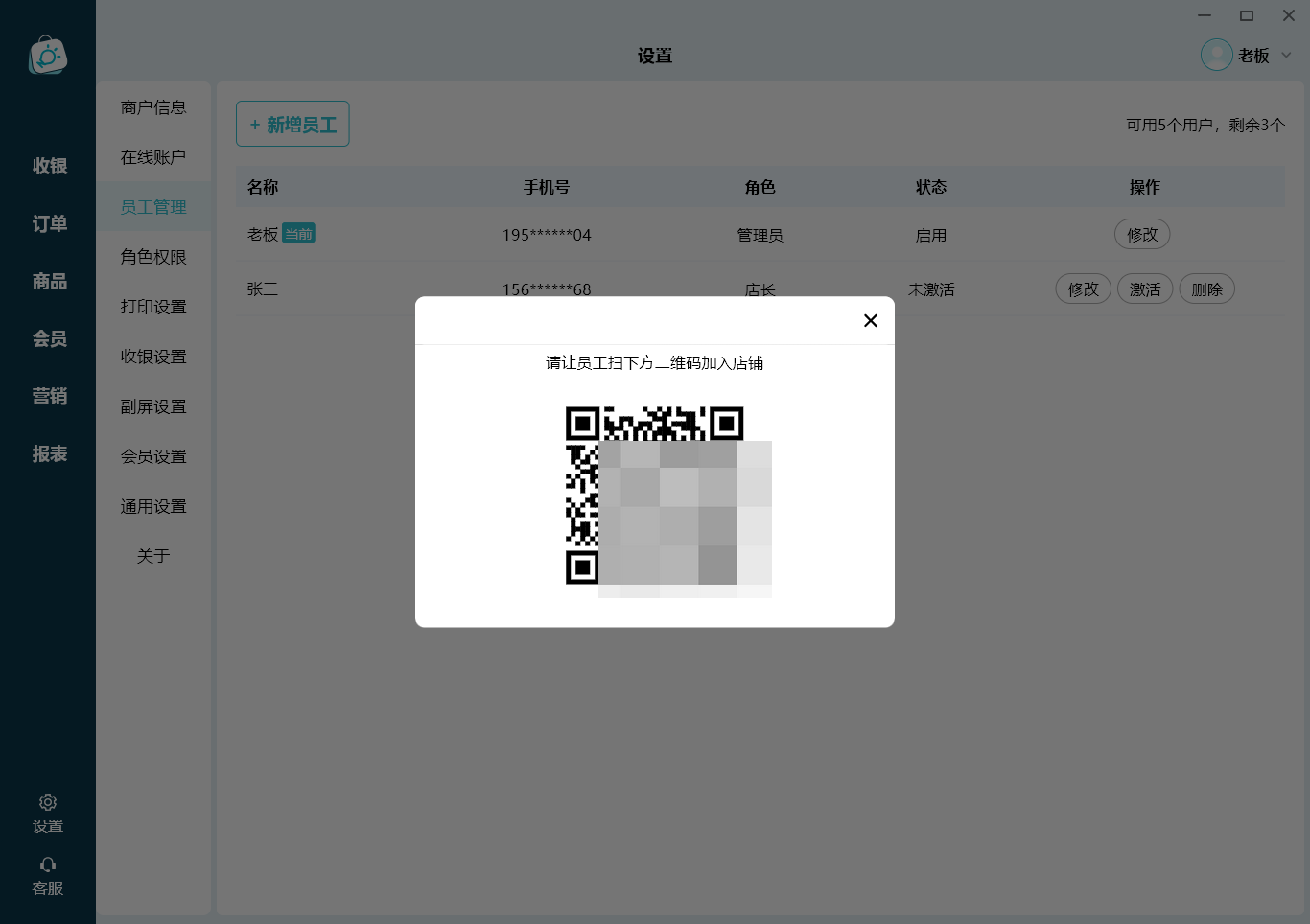Click 激活 button for 张三
Image resolution: width=1310 pixels, height=924 pixels.
coord(1145,289)
